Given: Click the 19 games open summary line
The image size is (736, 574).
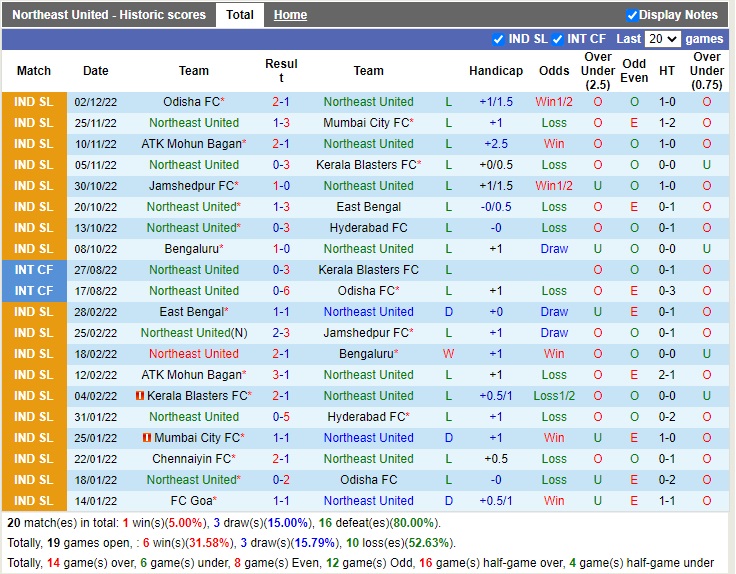Looking at the screenshot, I should (231, 543).
